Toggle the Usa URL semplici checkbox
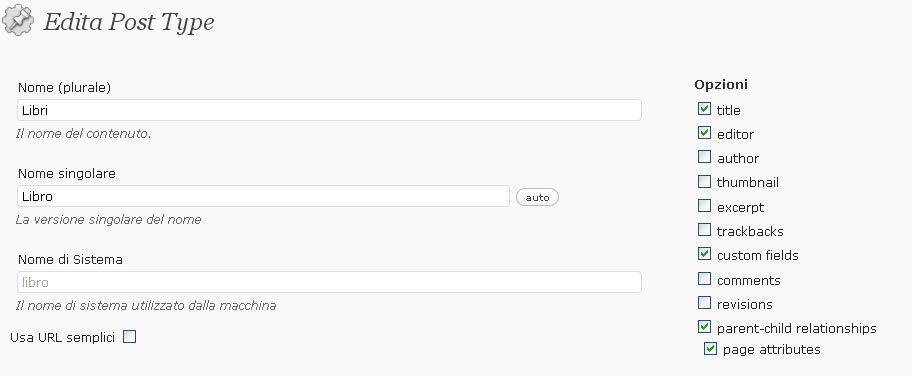The image size is (912, 376). pos(130,336)
